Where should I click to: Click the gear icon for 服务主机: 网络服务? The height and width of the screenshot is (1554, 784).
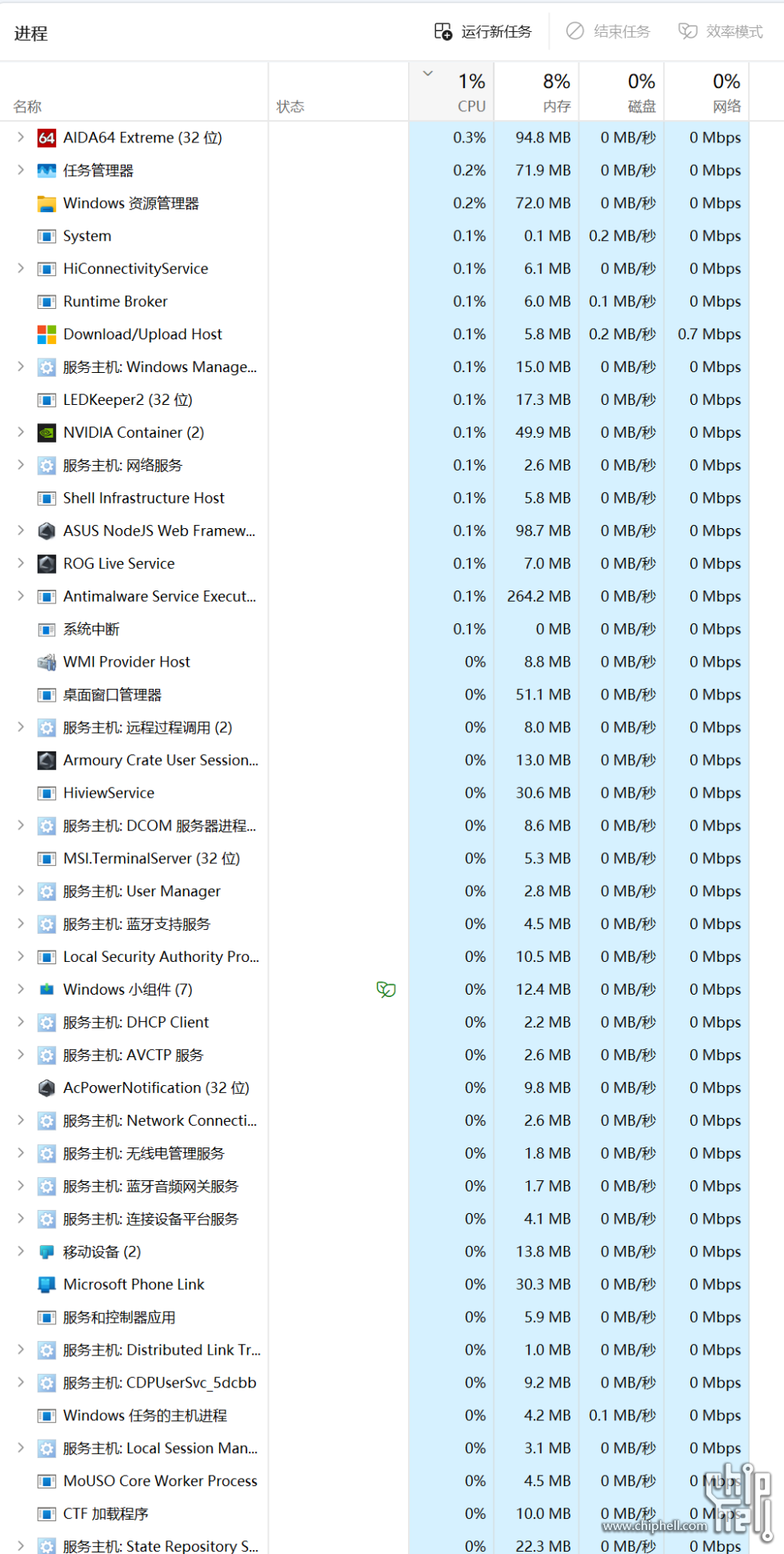(x=47, y=466)
